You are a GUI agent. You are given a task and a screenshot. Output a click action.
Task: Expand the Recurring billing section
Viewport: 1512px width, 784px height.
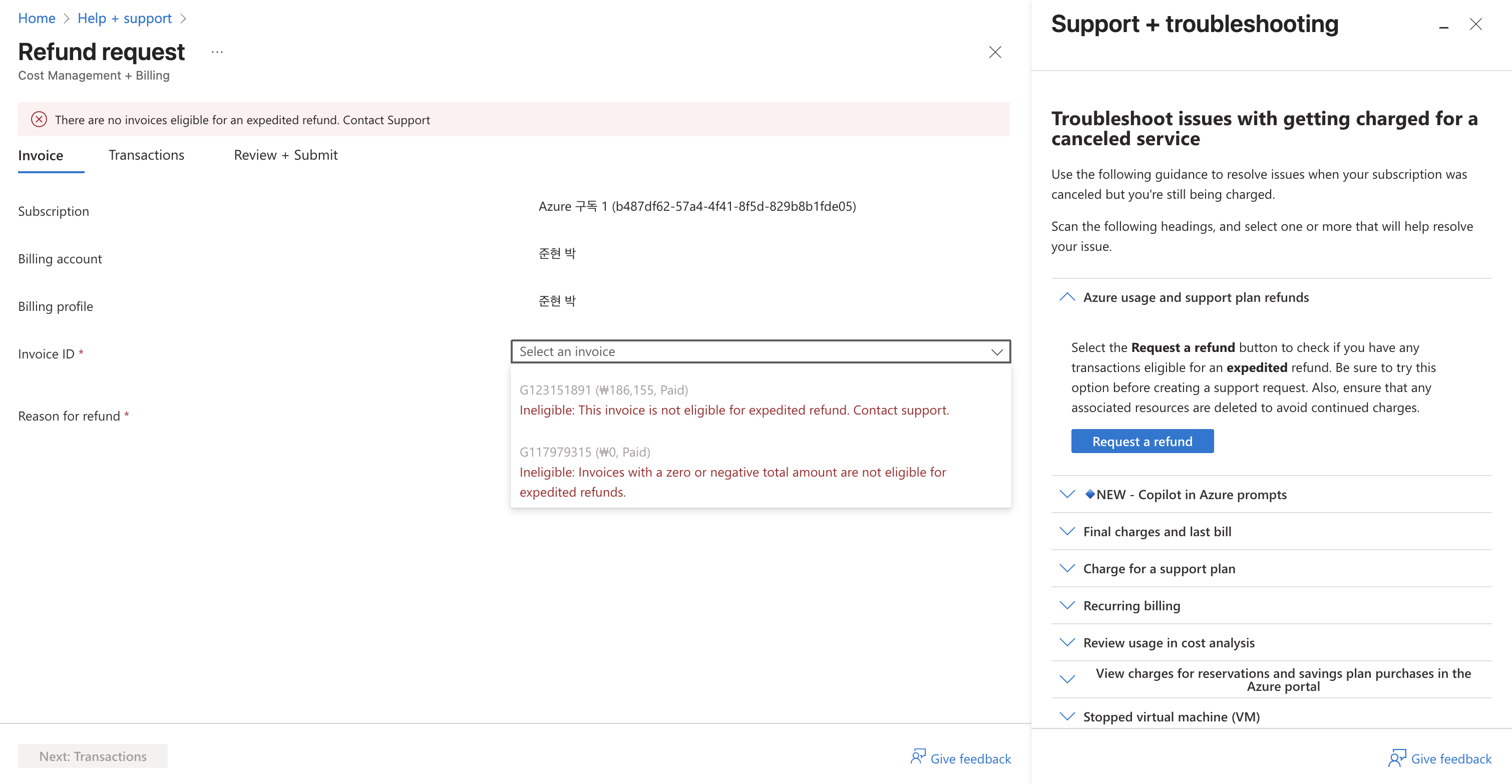pos(1066,606)
